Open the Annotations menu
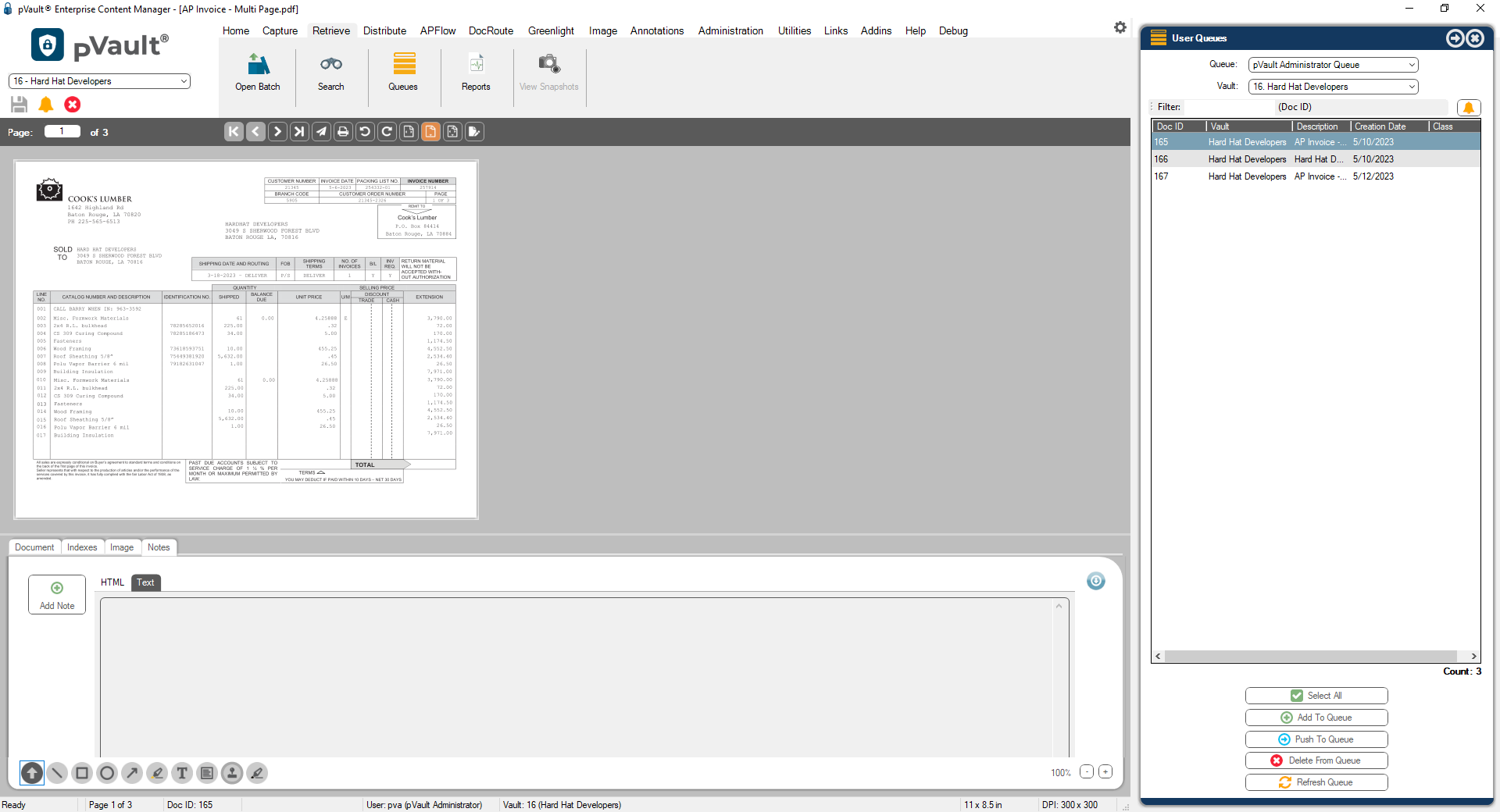The image size is (1500, 812). click(x=657, y=31)
